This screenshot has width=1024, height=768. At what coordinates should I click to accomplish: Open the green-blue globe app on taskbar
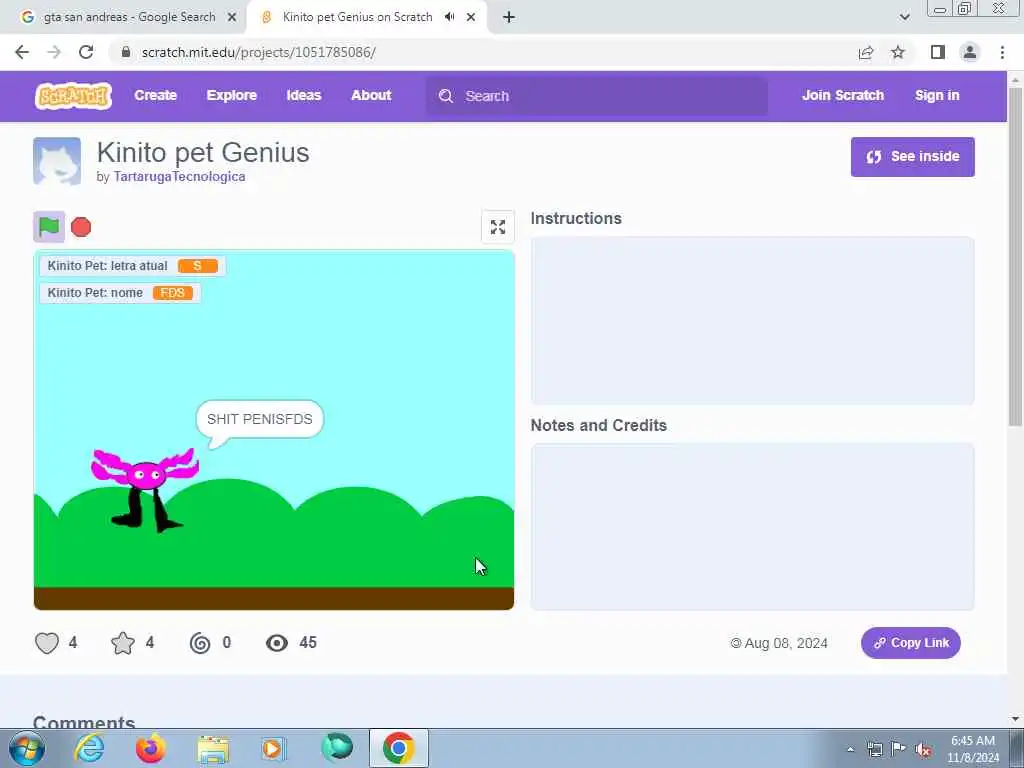(337, 747)
